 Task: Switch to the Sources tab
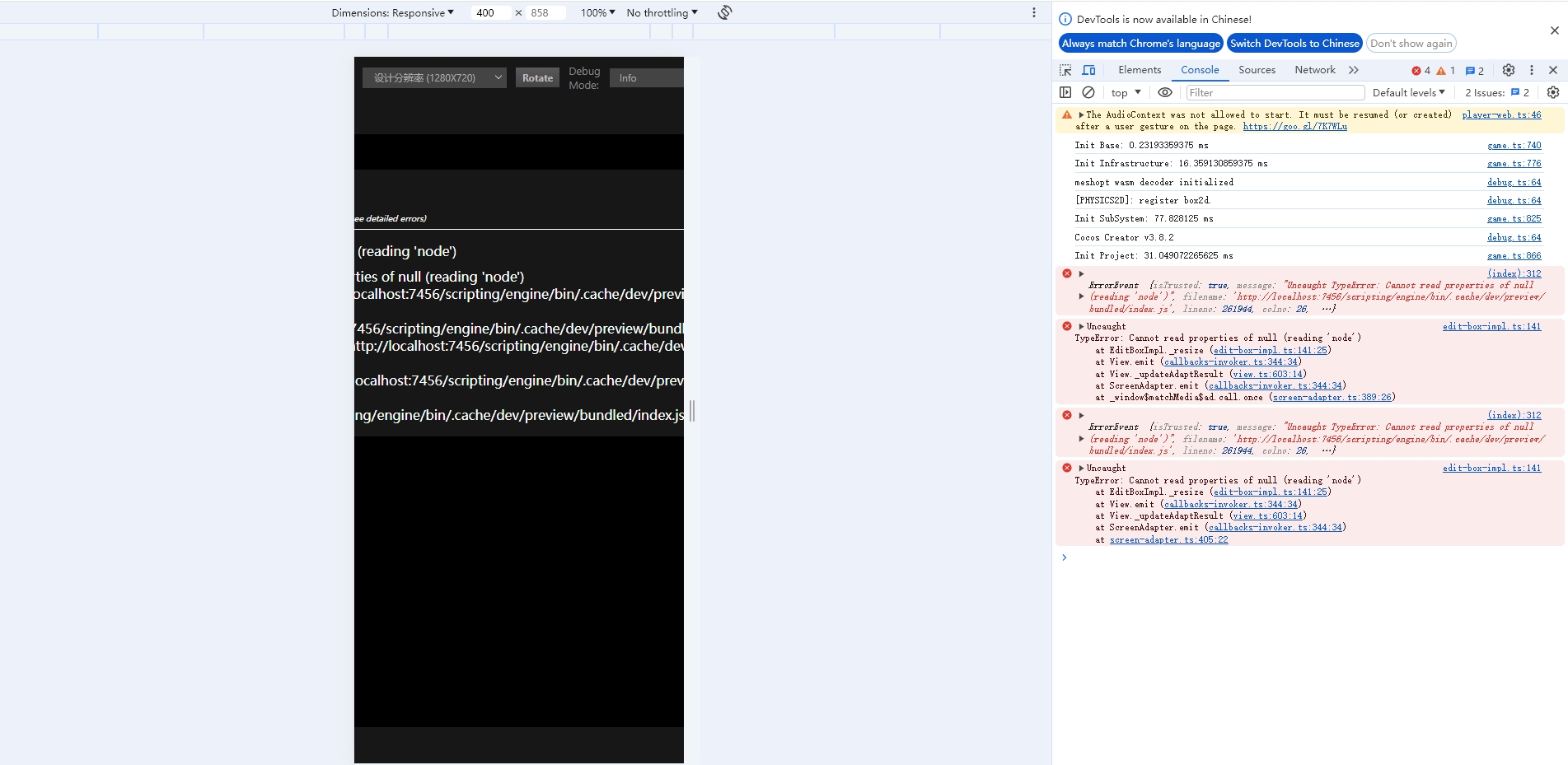(1257, 70)
